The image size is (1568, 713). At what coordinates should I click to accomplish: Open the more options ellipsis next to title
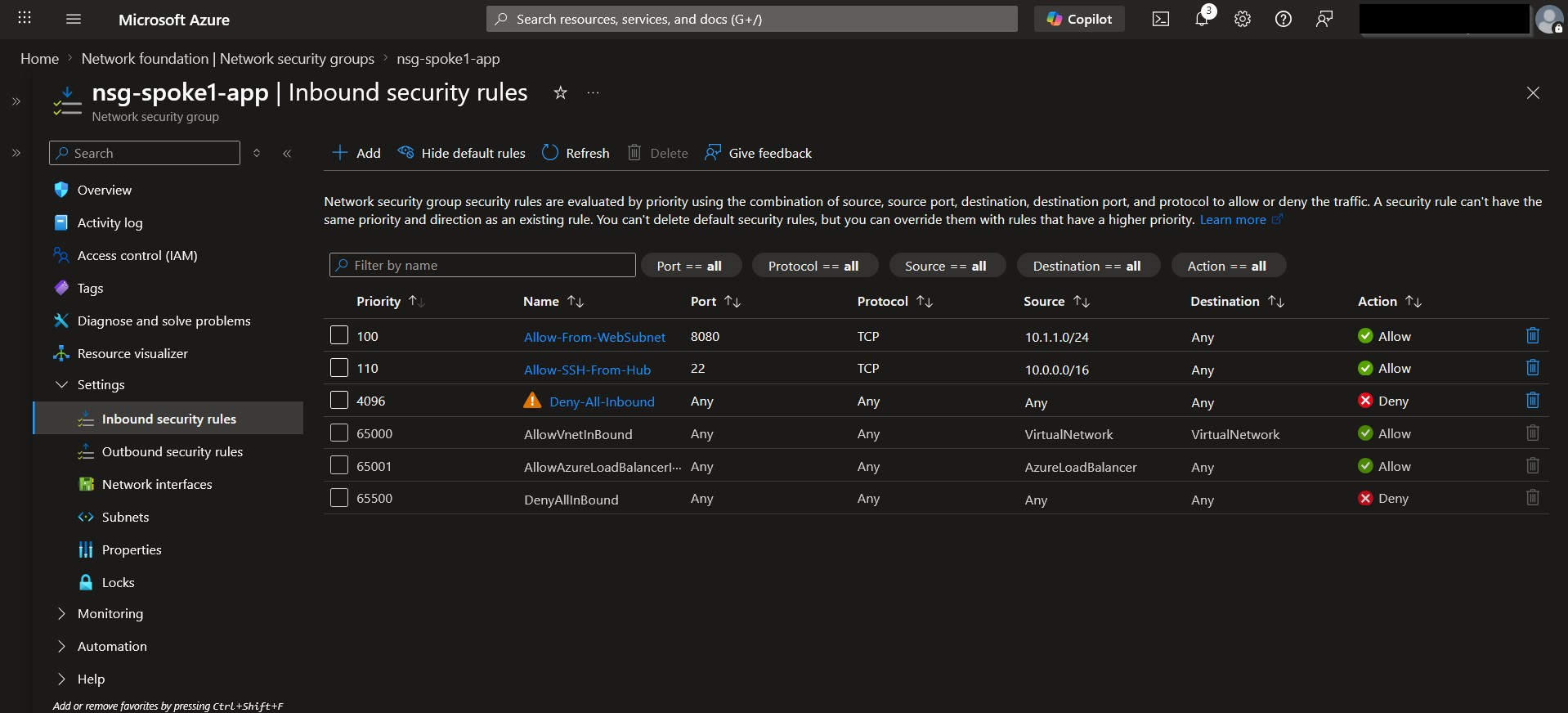pos(594,92)
